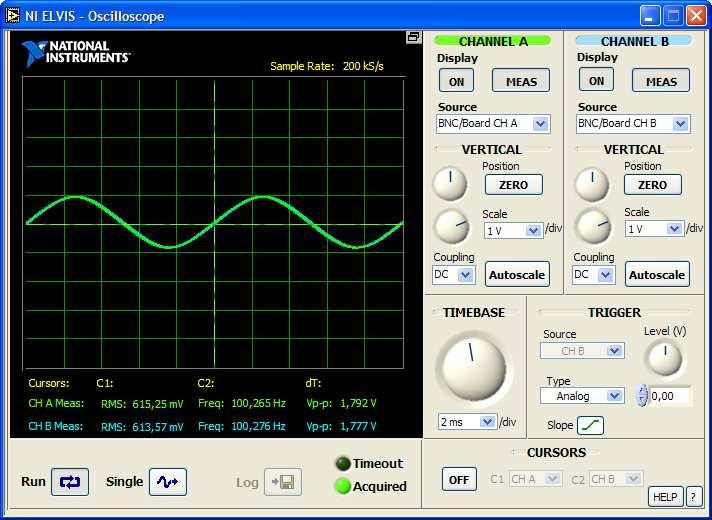Image resolution: width=712 pixels, height=520 pixels.
Task: Click the trigger level stepper arrows
Action: (642, 396)
